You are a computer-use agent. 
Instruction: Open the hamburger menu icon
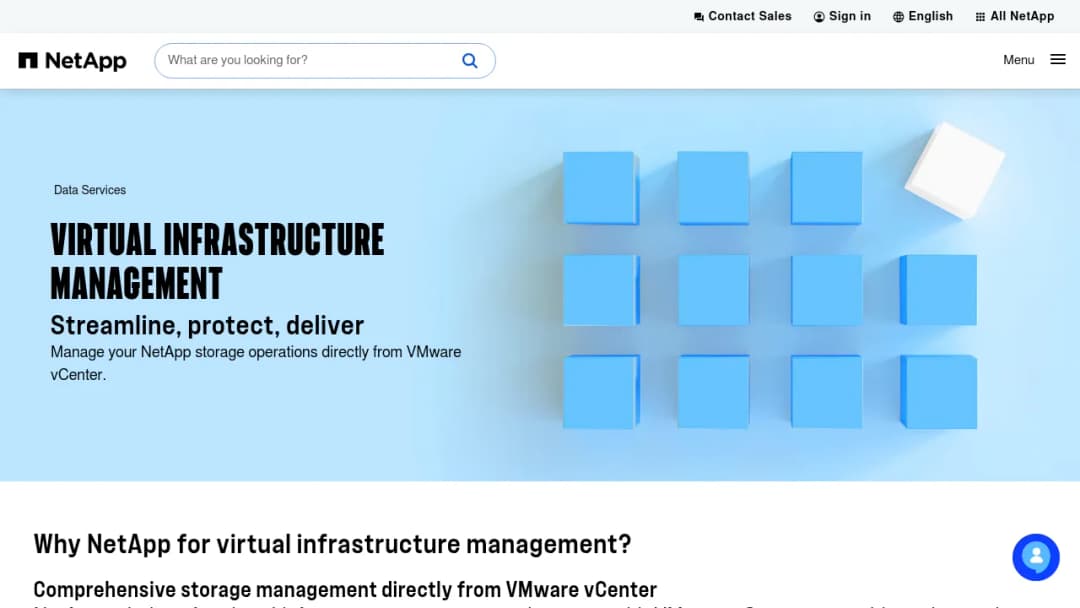[1058, 60]
